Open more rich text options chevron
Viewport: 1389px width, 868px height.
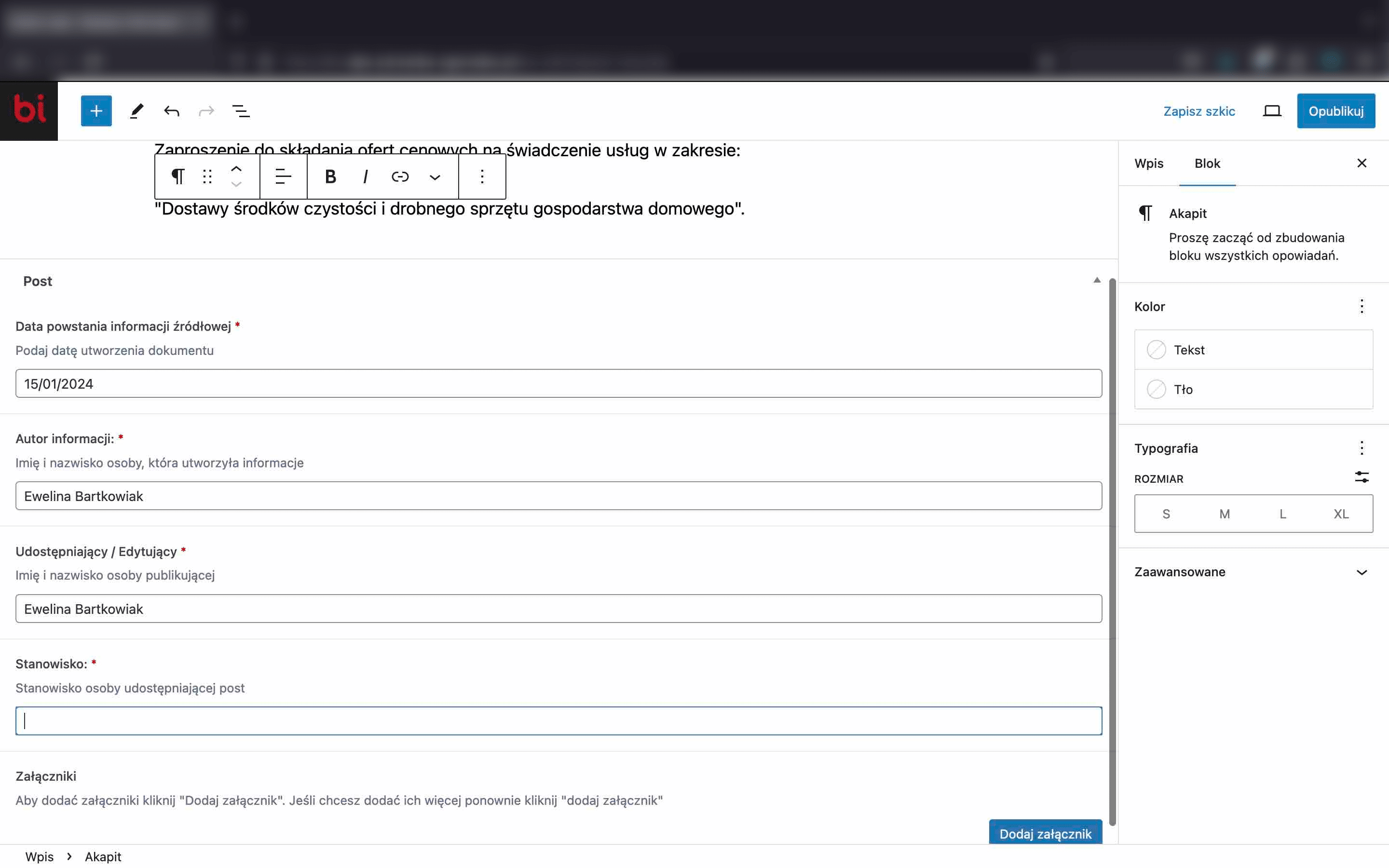(435, 177)
